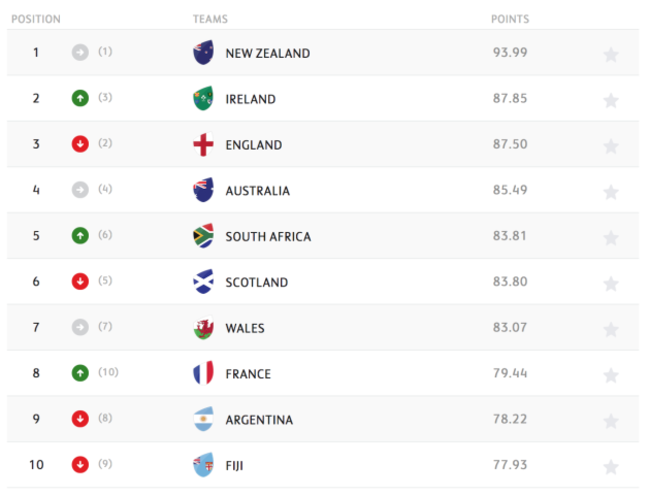This screenshot has width=650, height=496.
Task: Click the England flag jersey icon
Action: (203, 145)
